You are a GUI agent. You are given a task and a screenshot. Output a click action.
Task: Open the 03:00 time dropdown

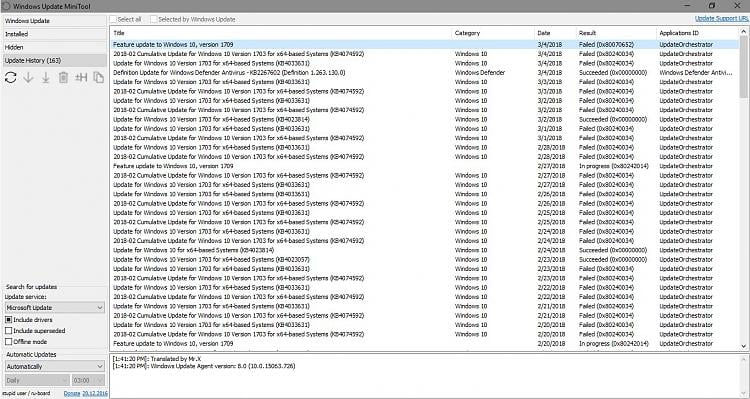coord(88,380)
